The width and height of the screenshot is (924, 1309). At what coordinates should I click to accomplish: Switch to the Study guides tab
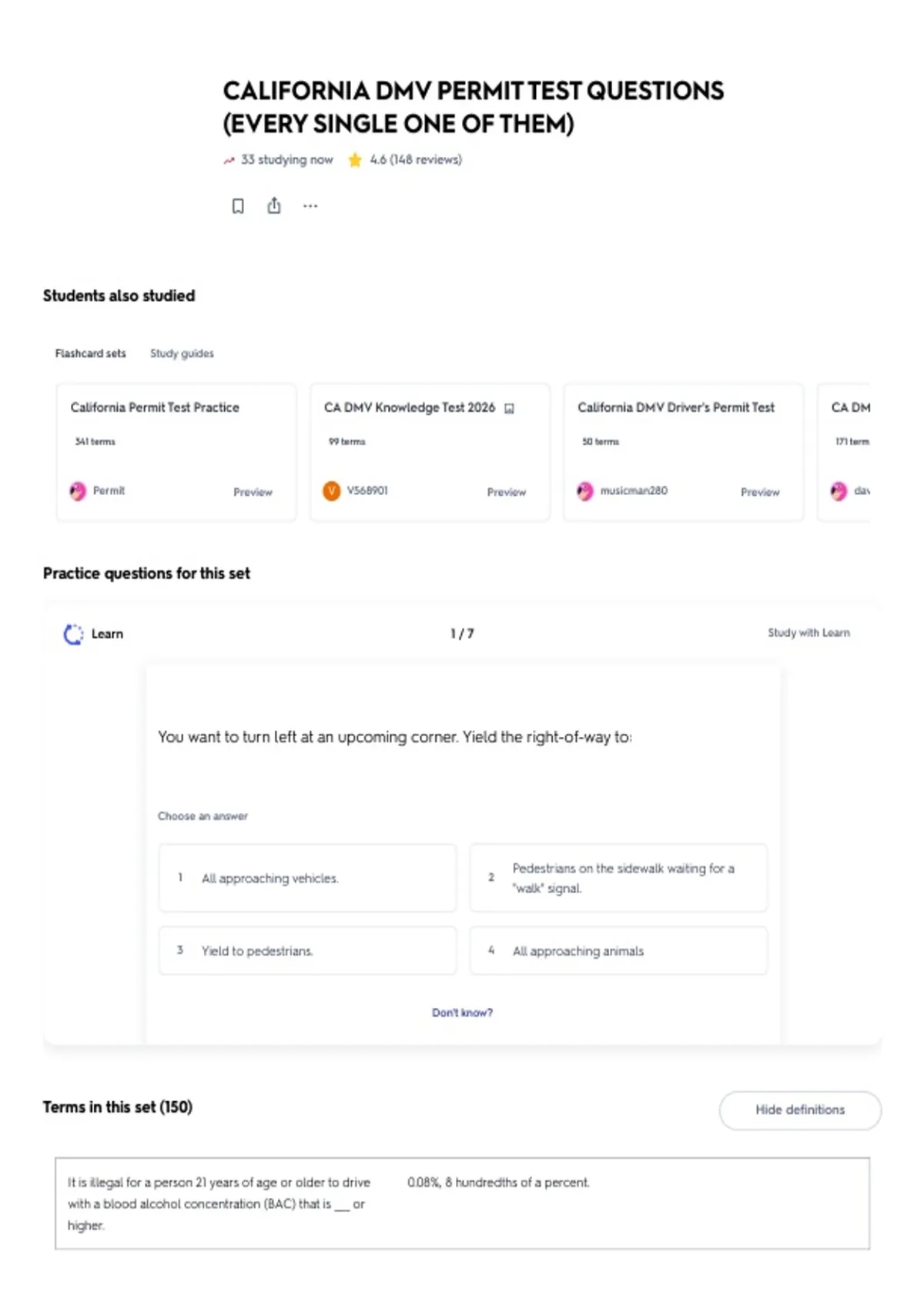point(182,353)
